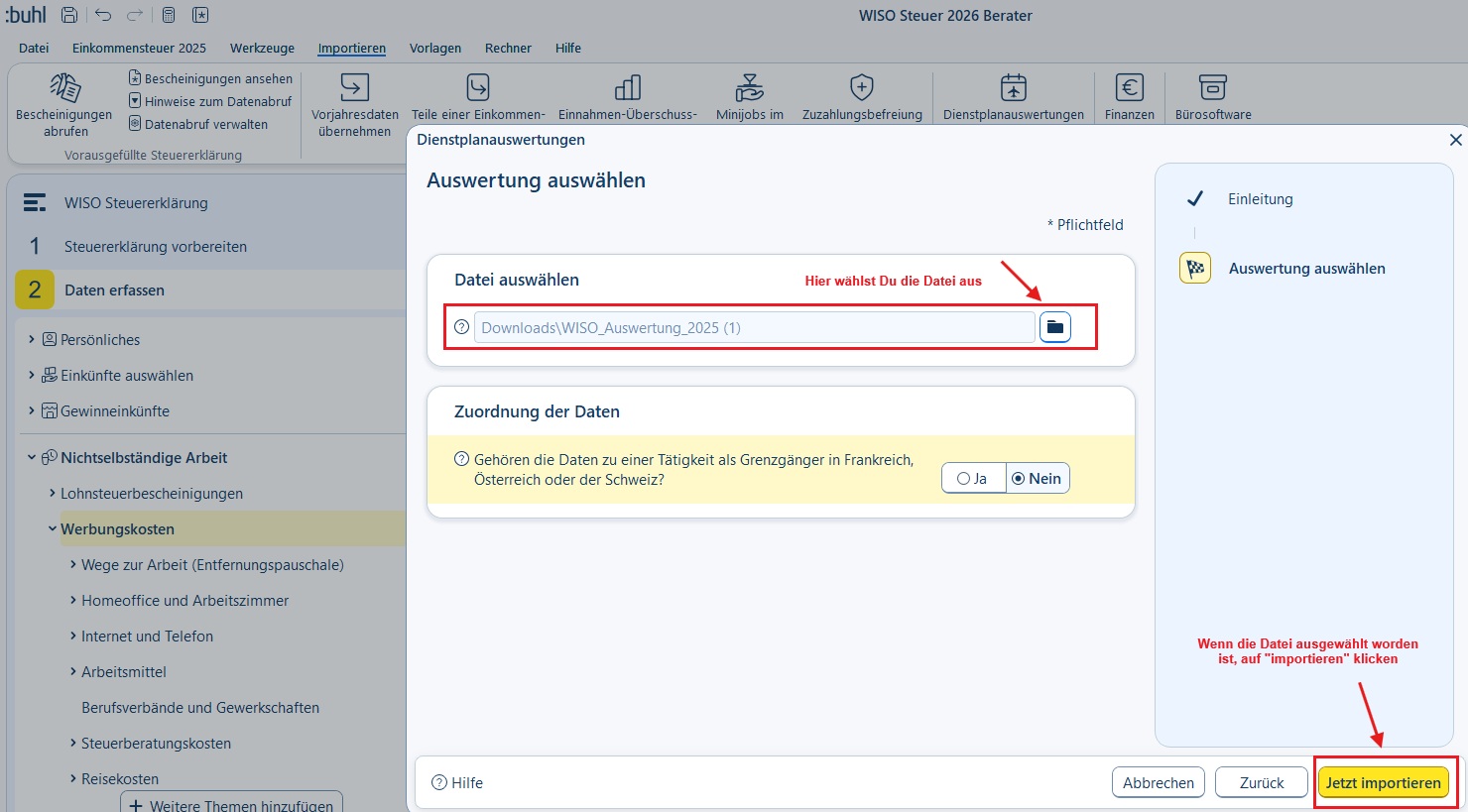Expand the Steuerberatungskosten node
The height and width of the screenshot is (812, 1468).
(73, 743)
